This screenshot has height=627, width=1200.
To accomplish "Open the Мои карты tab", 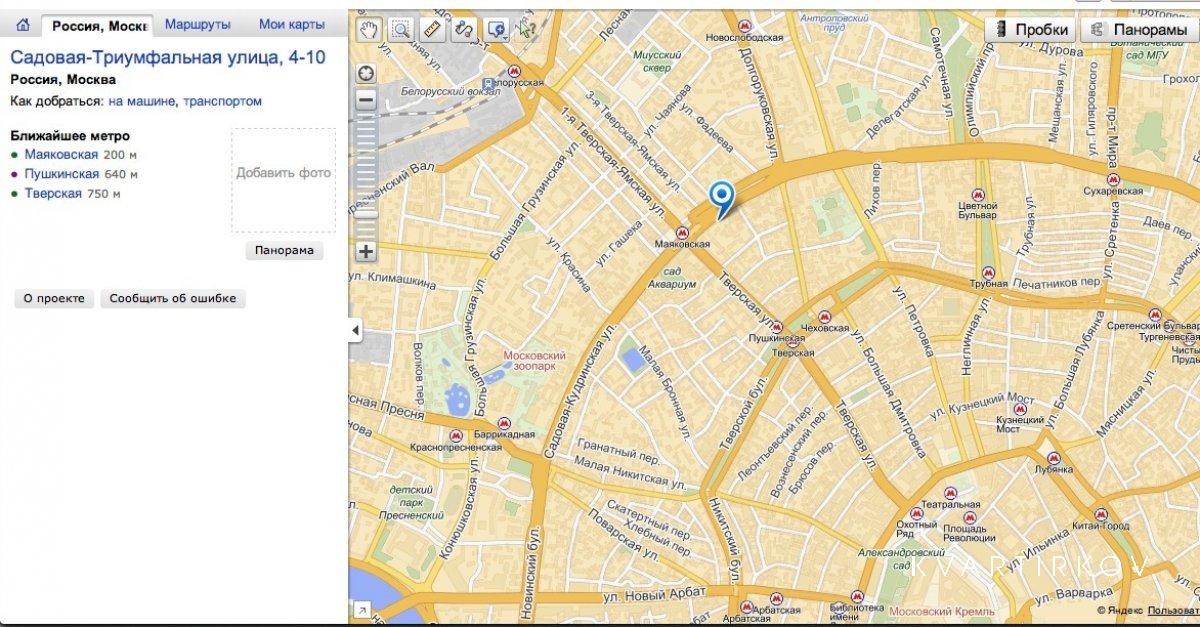I will click(x=291, y=24).
